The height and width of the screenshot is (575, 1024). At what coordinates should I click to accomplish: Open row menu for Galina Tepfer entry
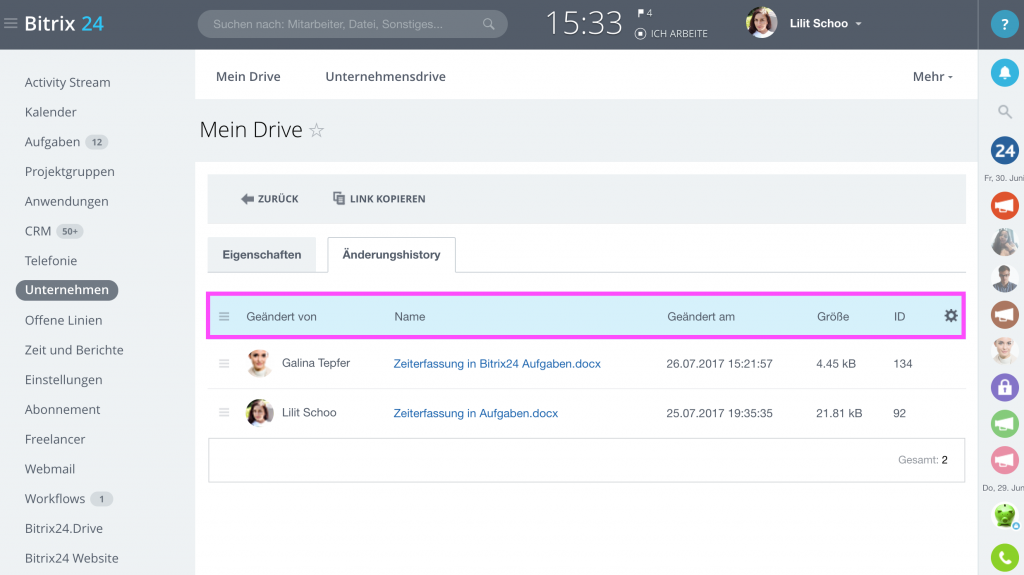click(x=224, y=363)
